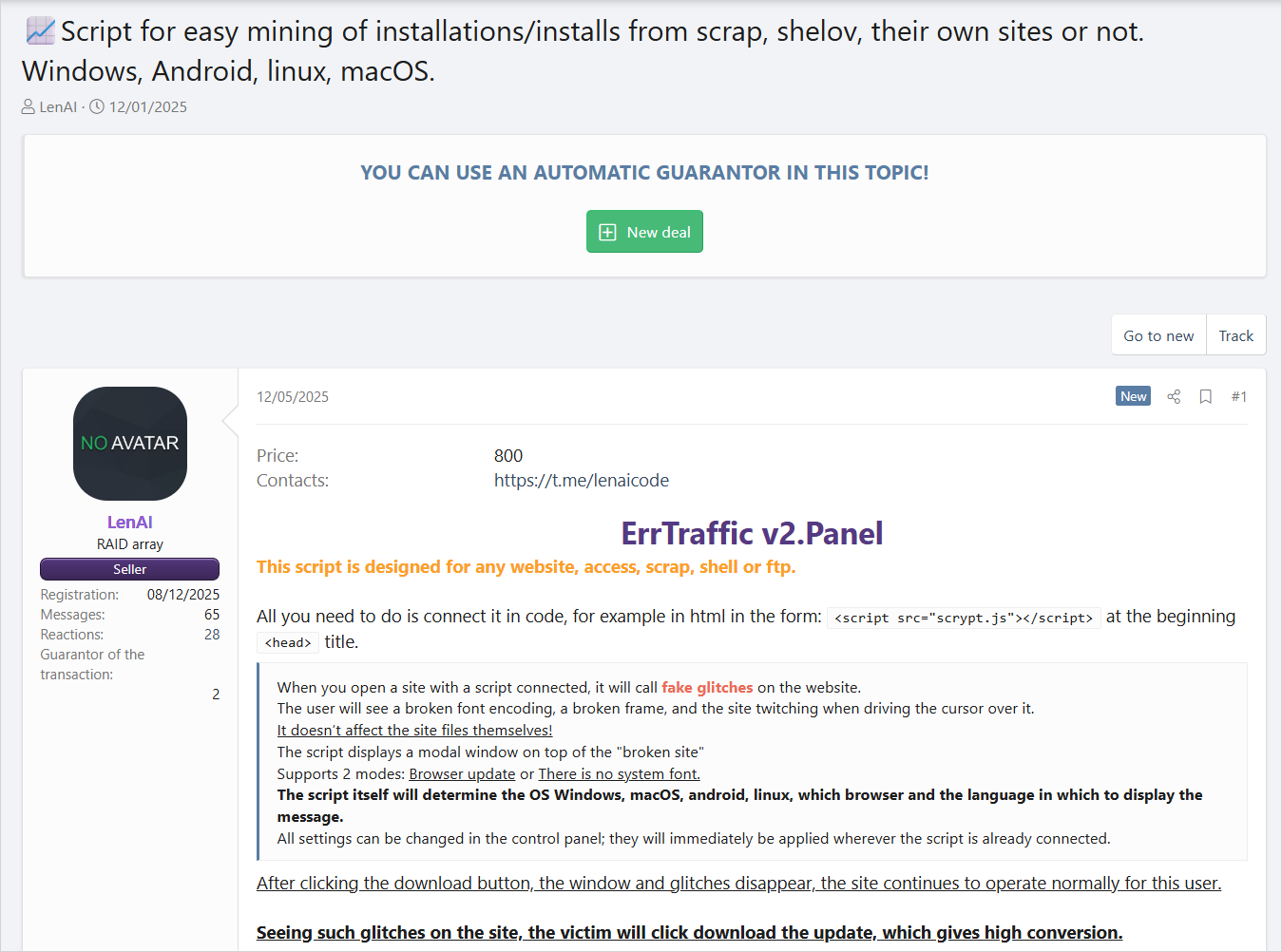Viewport: 1282px width, 952px height.
Task: Click the clock icon before the thread date
Action: (x=96, y=106)
